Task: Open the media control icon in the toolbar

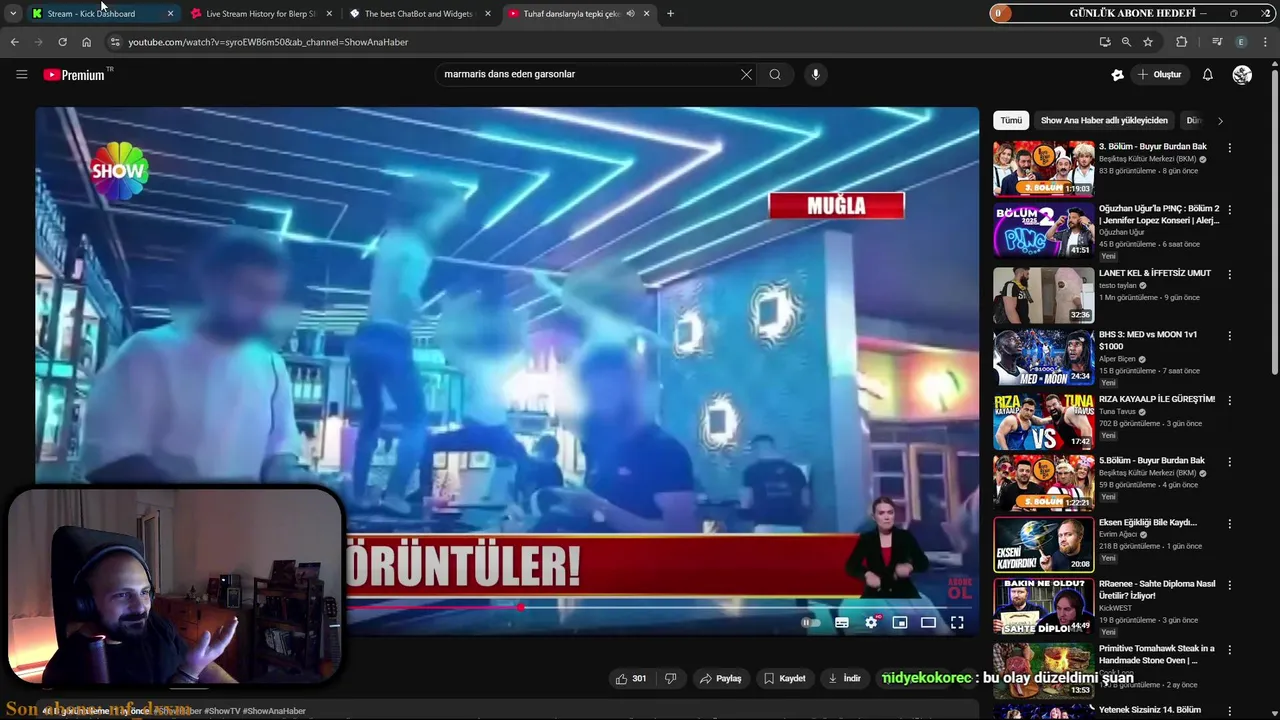Action: 1217,42
